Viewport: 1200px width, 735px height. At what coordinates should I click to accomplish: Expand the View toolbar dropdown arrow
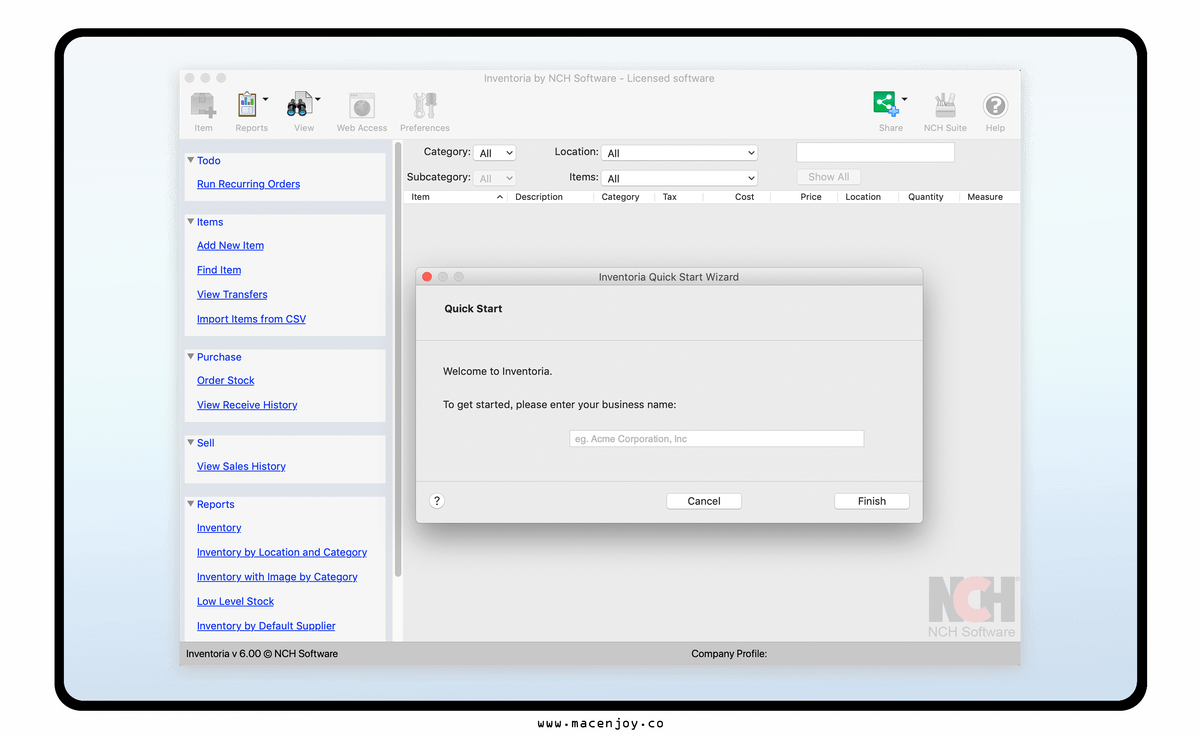click(318, 99)
